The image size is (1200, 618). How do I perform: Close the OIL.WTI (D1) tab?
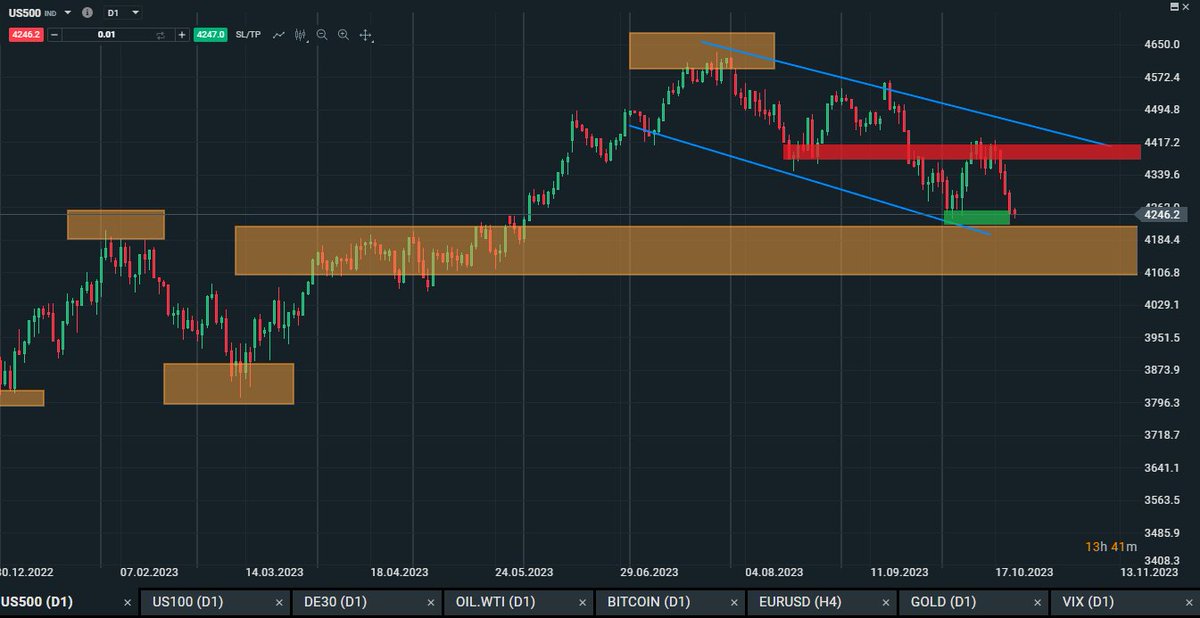click(582, 603)
